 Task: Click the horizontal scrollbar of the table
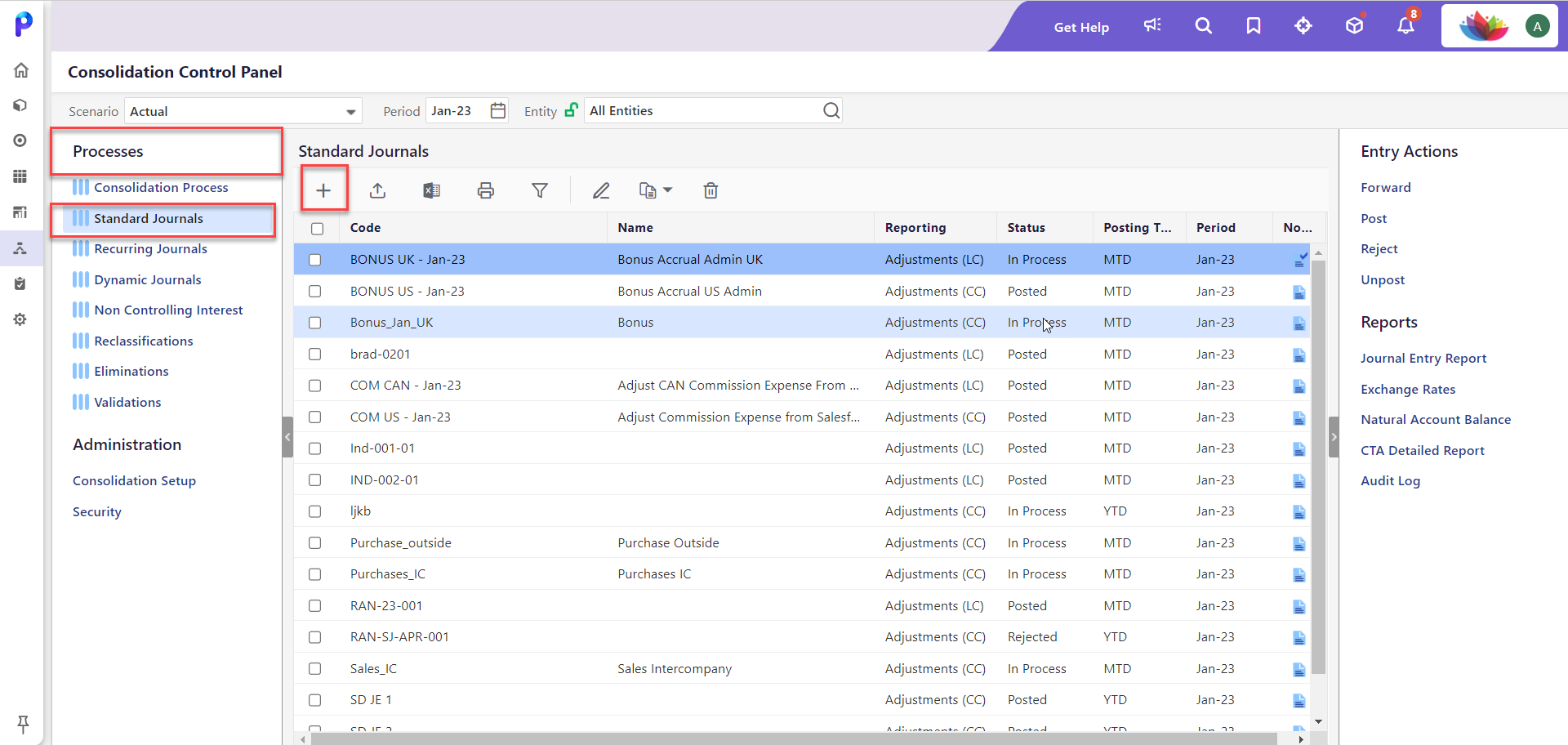(x=792, y=738)
